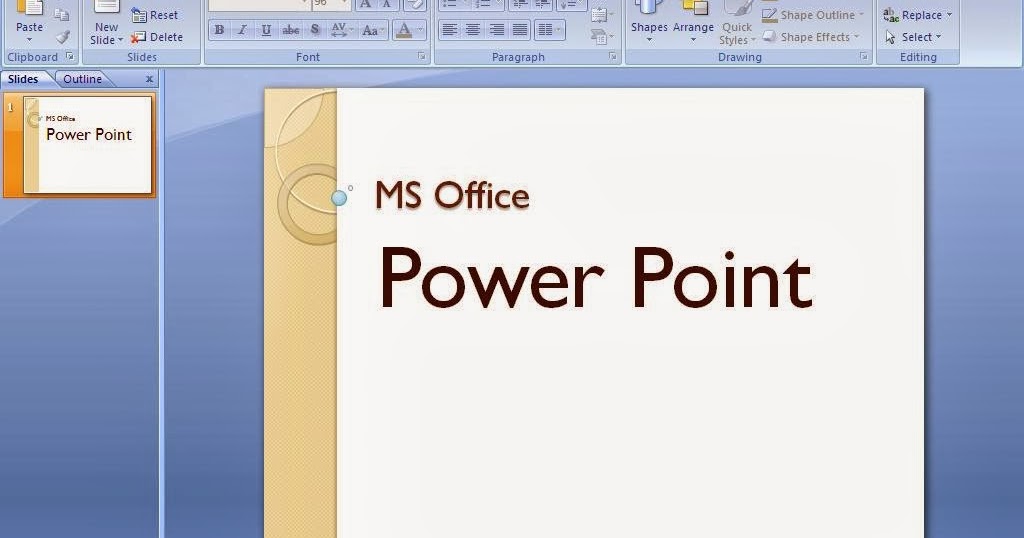Screen dimensions: 1024x538
Task: Click the 'Power Point' text on slide
Action: 595,279
